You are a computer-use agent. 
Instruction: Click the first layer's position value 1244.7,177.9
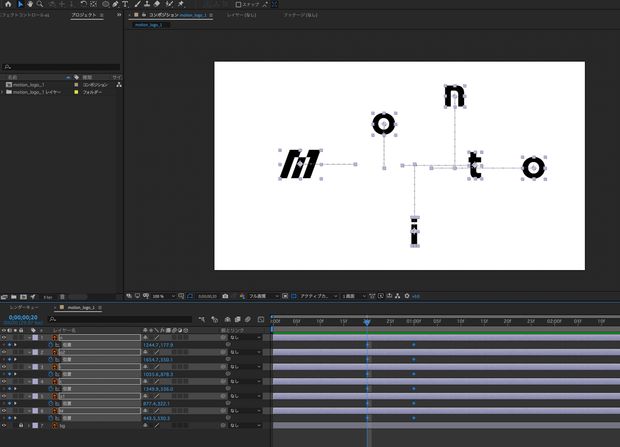(x=158, y=345)
